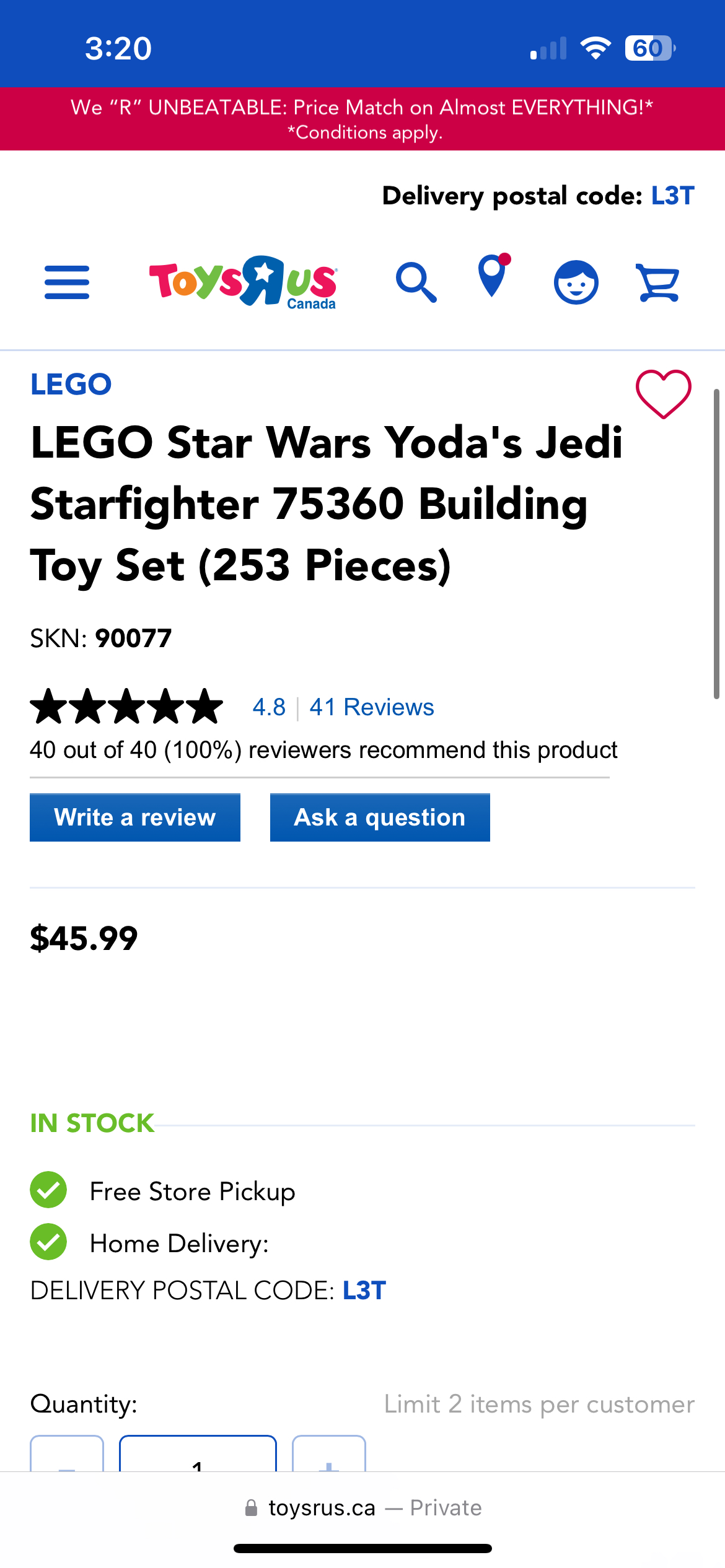This screenshot has height=1568, width=725.
Task: Open the shopping cart icon
Action: click(658, 282)
